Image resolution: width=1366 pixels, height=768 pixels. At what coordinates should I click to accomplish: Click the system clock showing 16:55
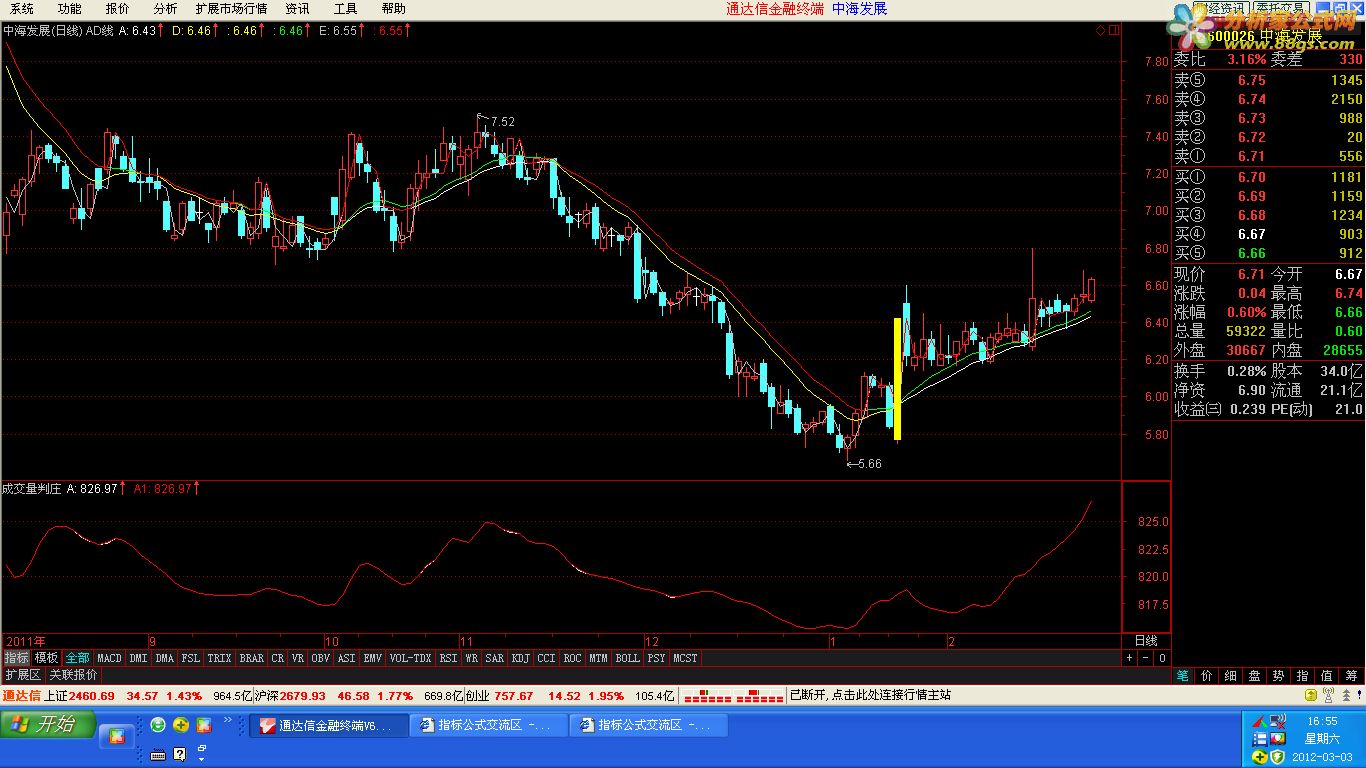[1322, 721]
